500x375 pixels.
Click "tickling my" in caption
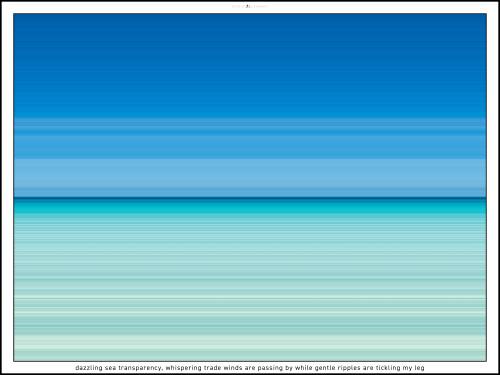[x=394, y=368]
